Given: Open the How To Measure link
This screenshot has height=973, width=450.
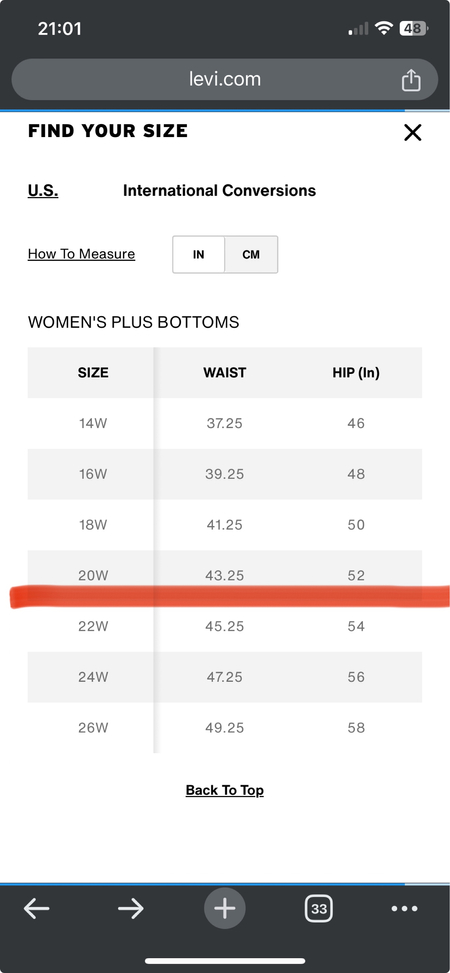Looking at the screenshot, I should pyautogui.click(x=81, y=254).
